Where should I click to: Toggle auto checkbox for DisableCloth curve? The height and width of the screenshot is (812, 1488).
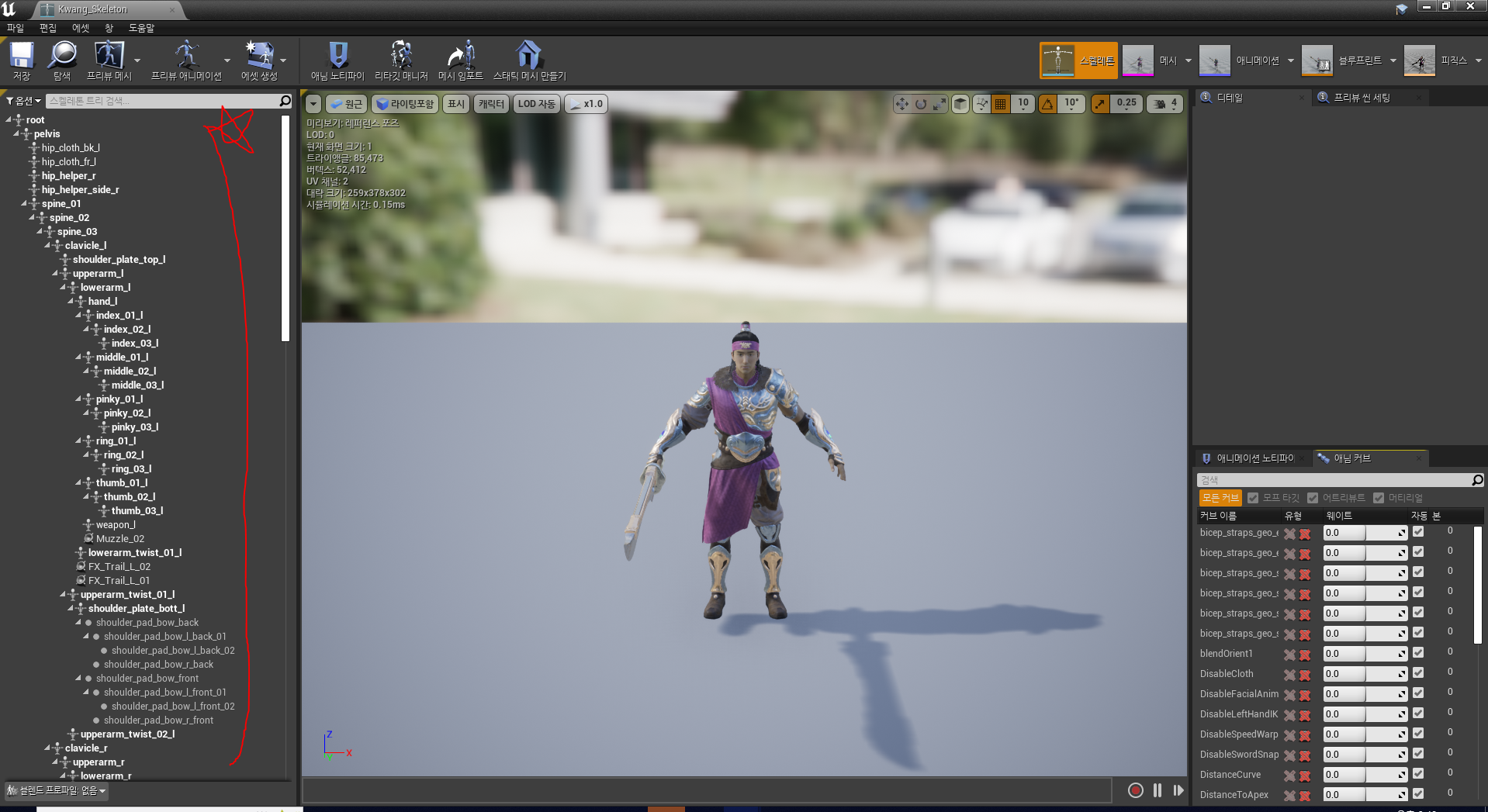1418,673
